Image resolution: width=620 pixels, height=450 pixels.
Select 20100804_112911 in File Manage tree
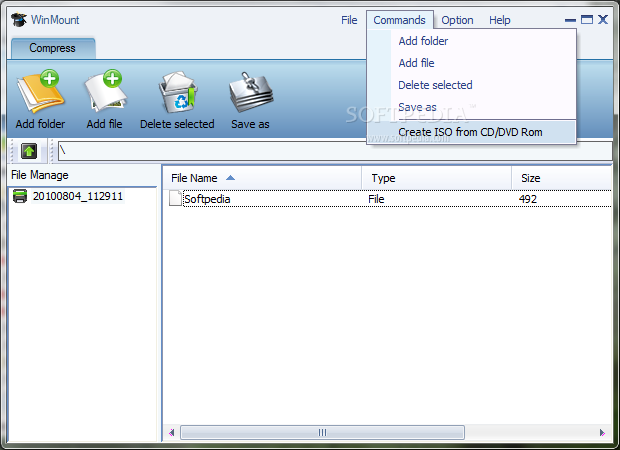(x=78, y=196)
